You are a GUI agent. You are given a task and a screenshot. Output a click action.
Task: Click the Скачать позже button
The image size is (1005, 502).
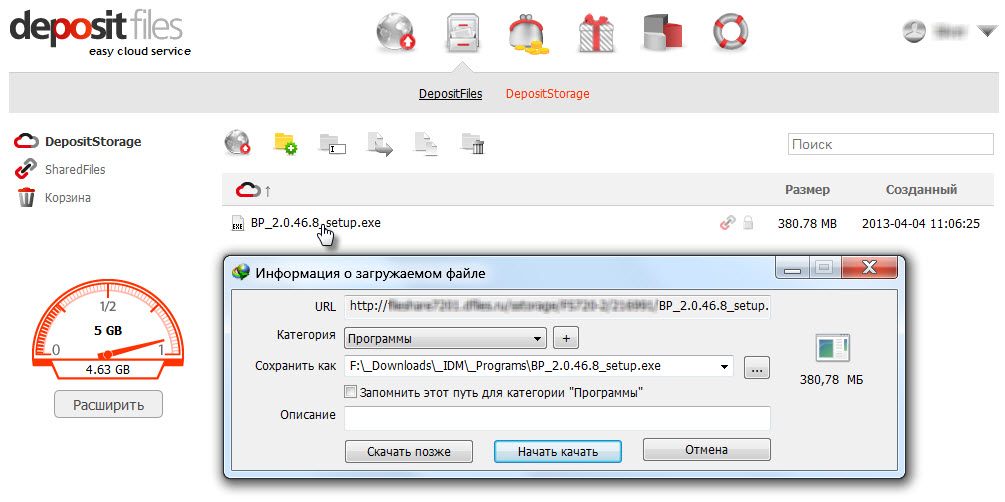pos(408,451)
